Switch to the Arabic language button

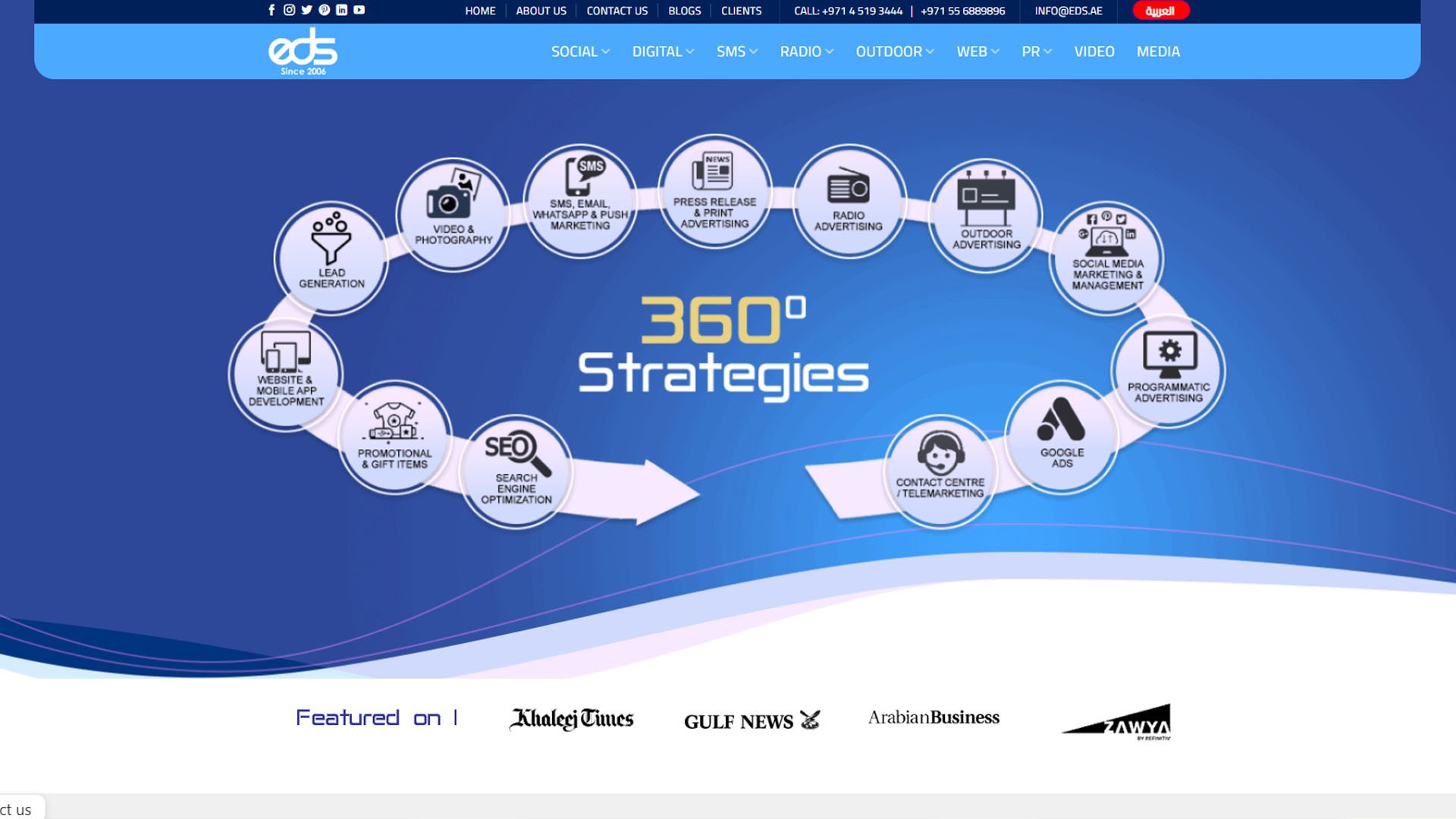pos(1160,11)
